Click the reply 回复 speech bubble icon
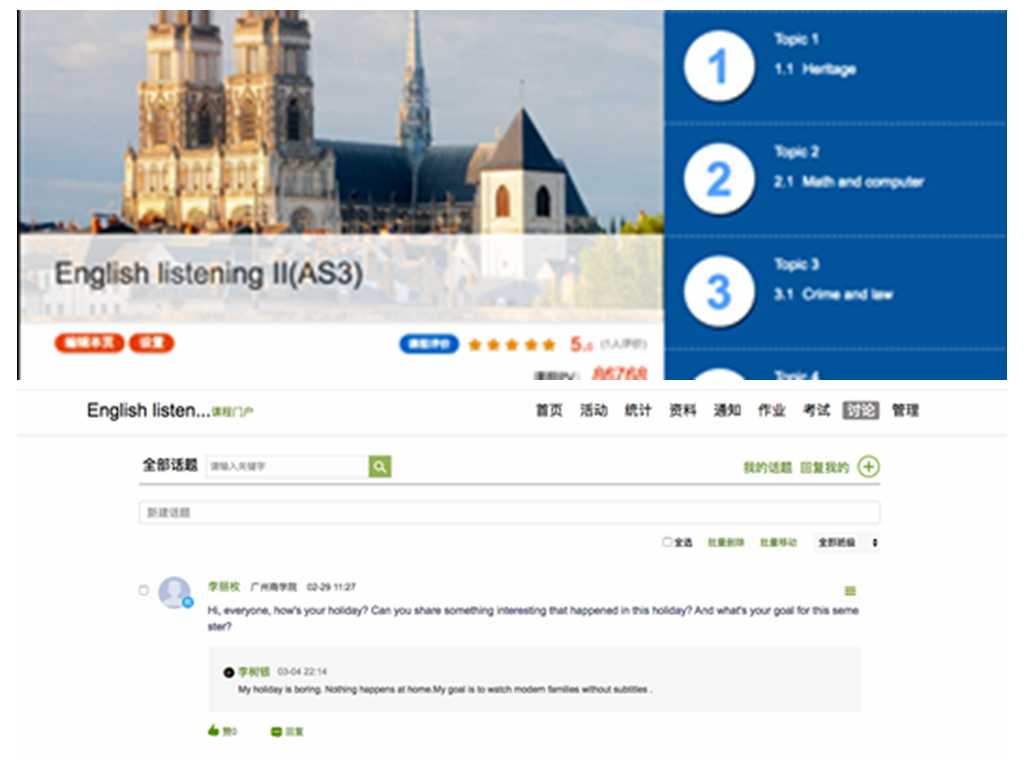1024x768 pixels. click(x=277, y=732)
